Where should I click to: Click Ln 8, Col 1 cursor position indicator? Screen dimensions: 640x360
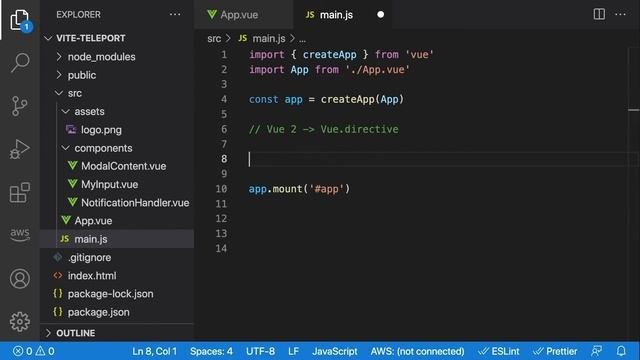pyautogui.click(x=154, y=351)
